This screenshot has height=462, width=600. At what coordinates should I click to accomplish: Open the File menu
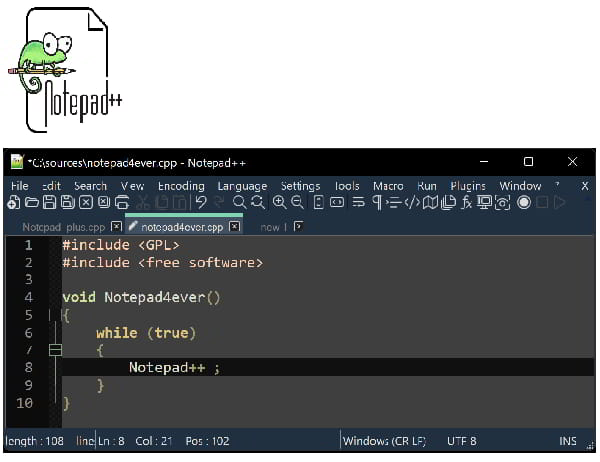(20, 186)
